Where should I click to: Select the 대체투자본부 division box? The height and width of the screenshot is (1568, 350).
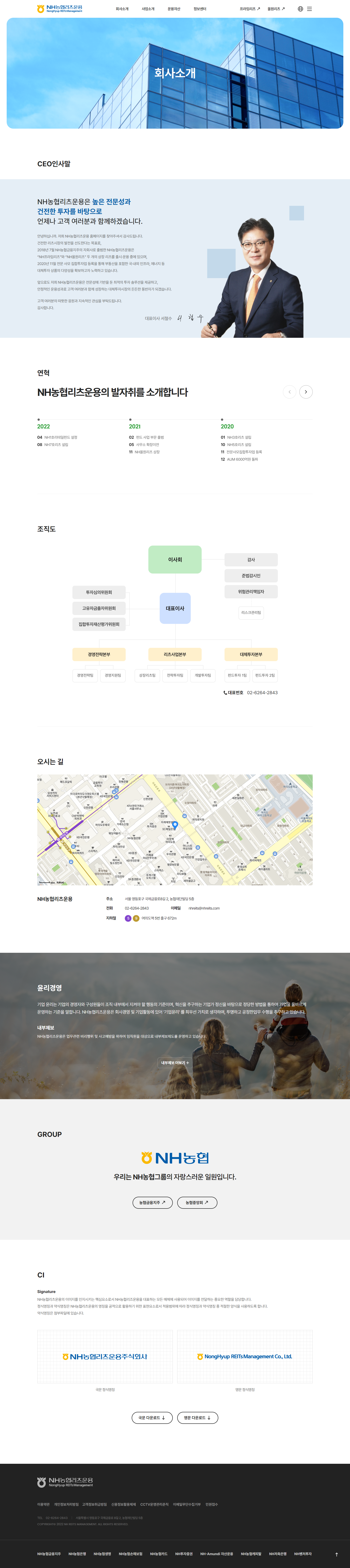click(251, 654)
